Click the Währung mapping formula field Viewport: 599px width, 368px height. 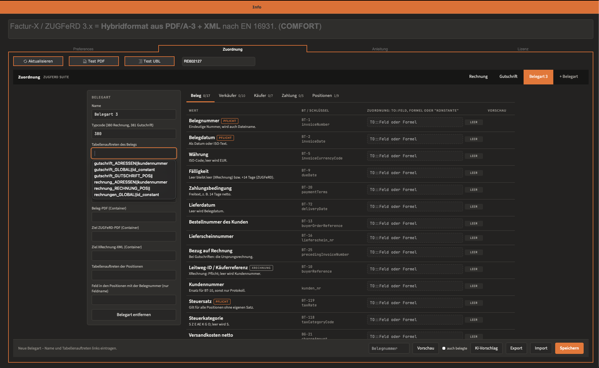pyautogui.click(x=414, y=156)
